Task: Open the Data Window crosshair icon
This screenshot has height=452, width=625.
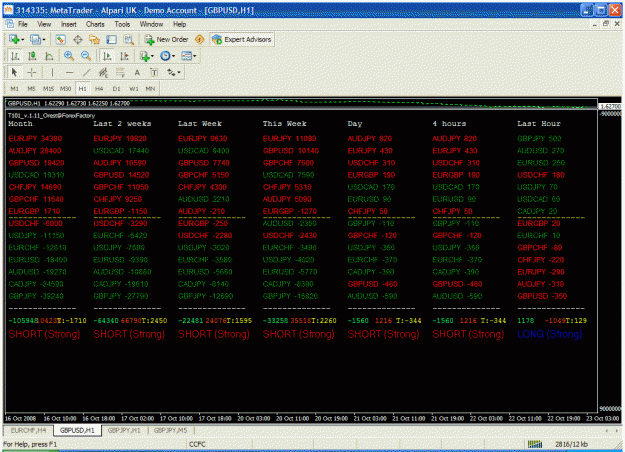Action: [77, 39]
